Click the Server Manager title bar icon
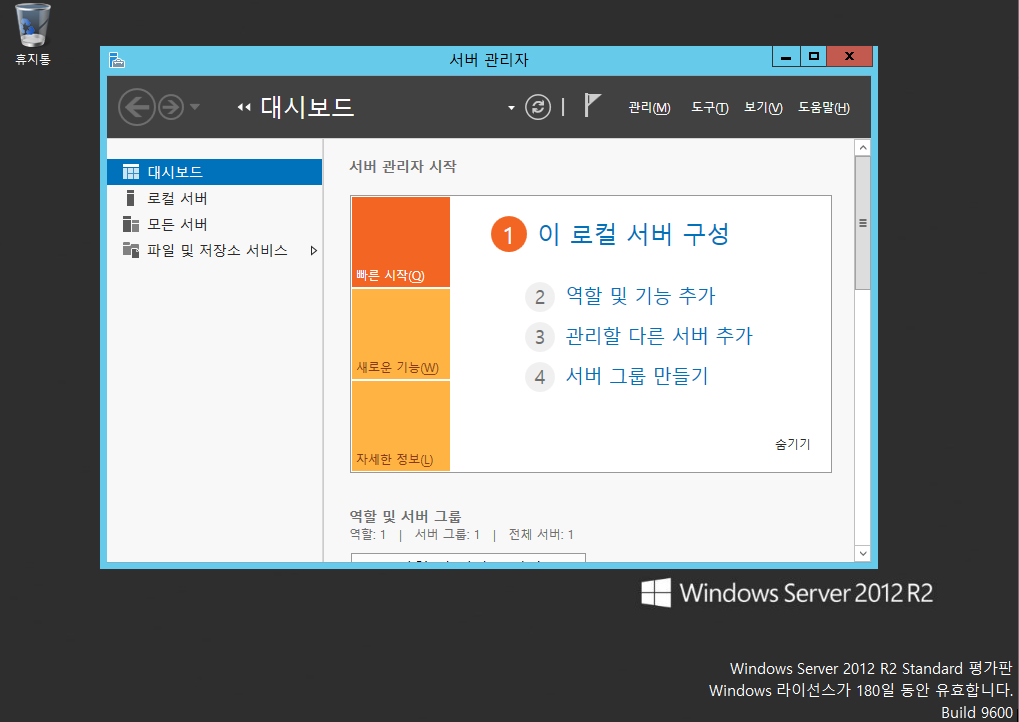This screenshot has width=1019, height=722. click(117, 60)
